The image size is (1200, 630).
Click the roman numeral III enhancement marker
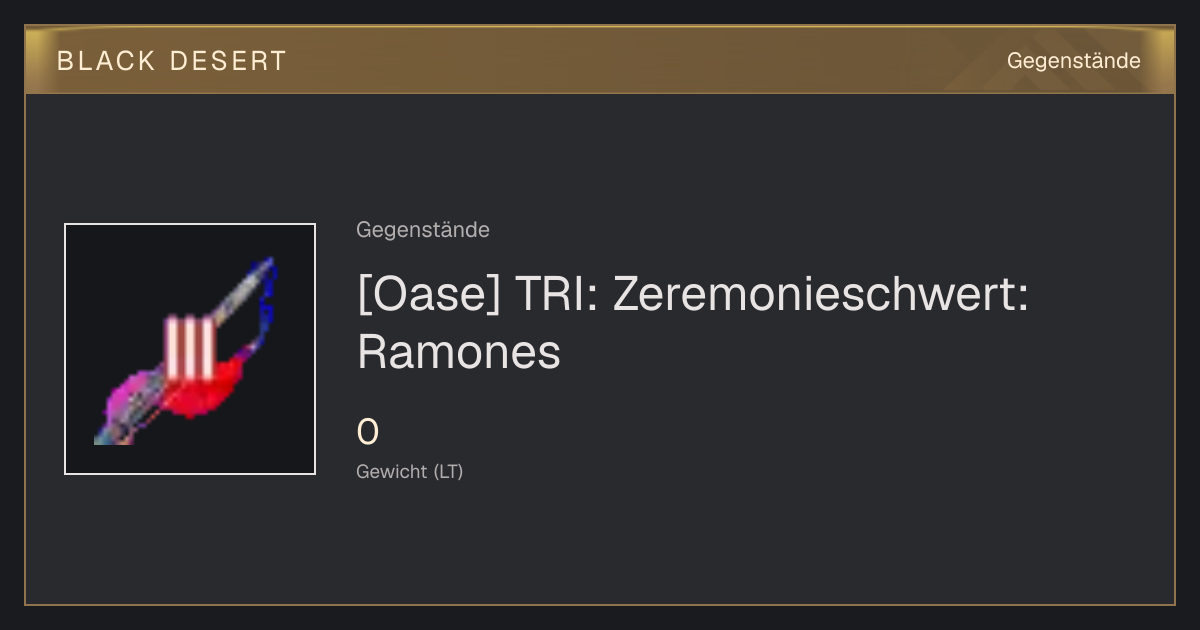191,348
